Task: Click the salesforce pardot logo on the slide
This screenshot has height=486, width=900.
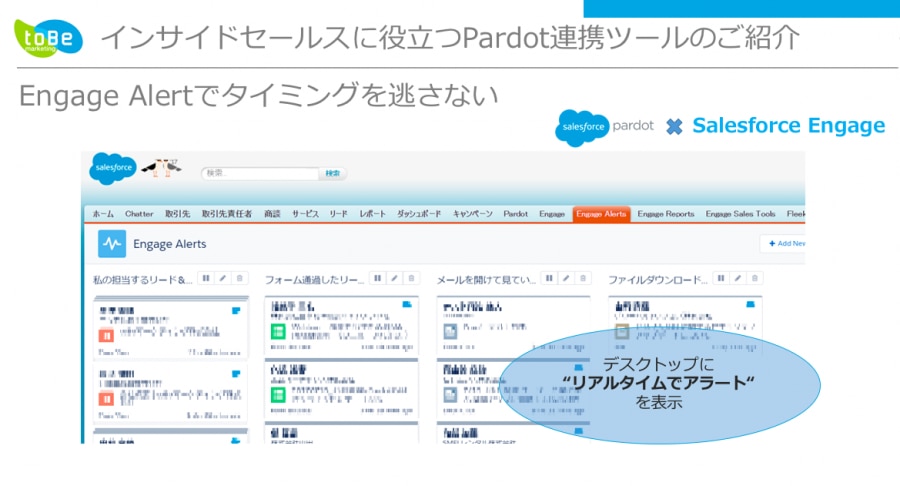Action: click(604, 127)
